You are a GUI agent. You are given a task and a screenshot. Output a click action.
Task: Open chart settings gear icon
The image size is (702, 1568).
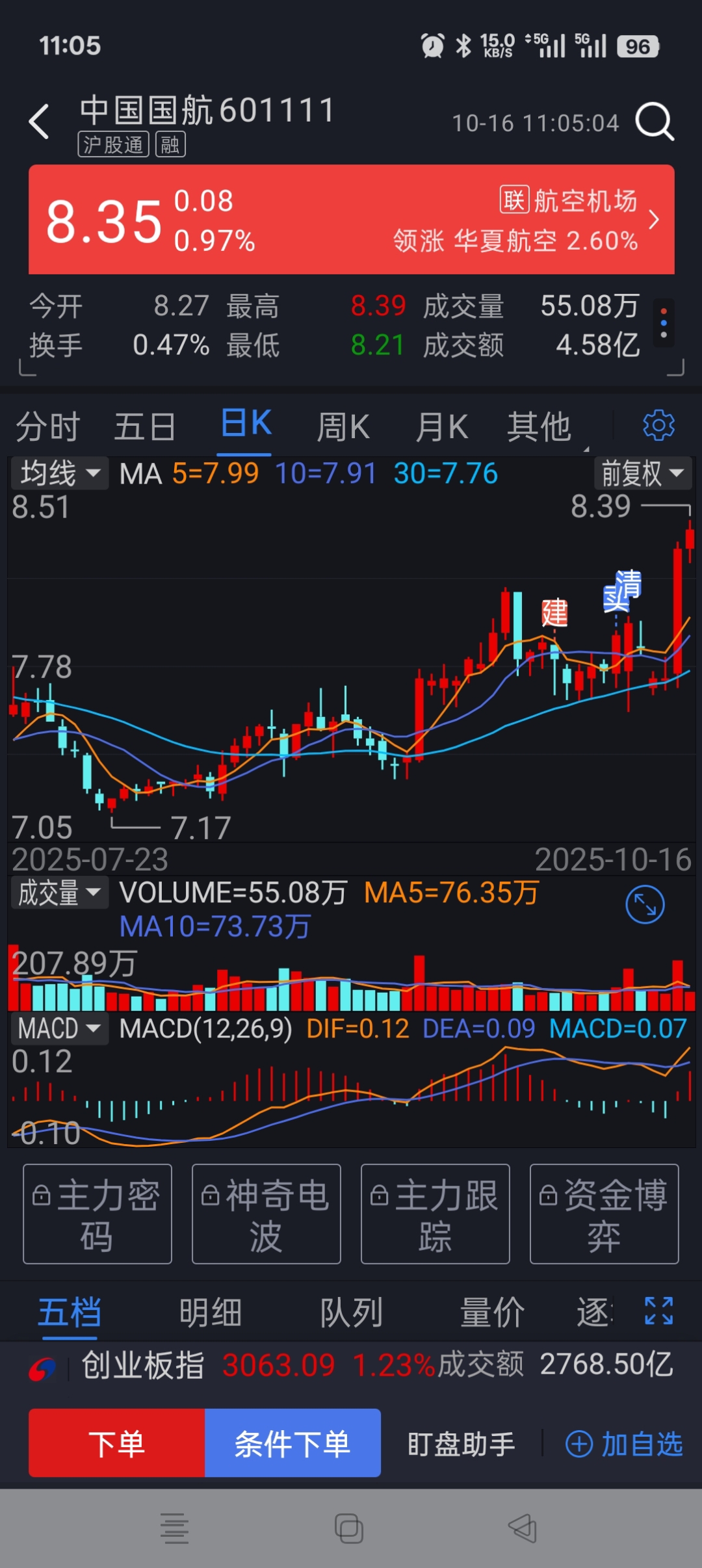click(x=658, y=426)
